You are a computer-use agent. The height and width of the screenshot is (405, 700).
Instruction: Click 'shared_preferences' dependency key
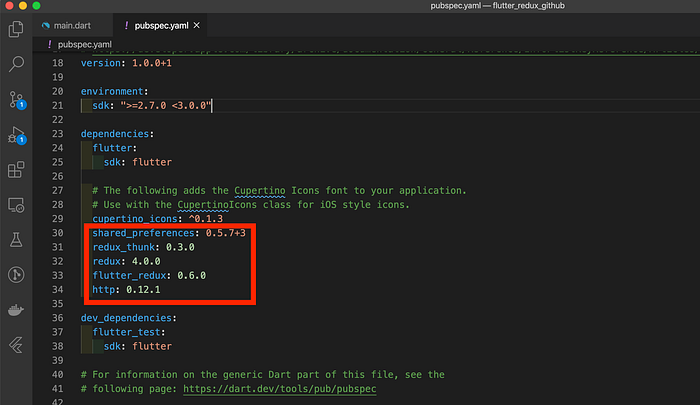tap(143, 233)
